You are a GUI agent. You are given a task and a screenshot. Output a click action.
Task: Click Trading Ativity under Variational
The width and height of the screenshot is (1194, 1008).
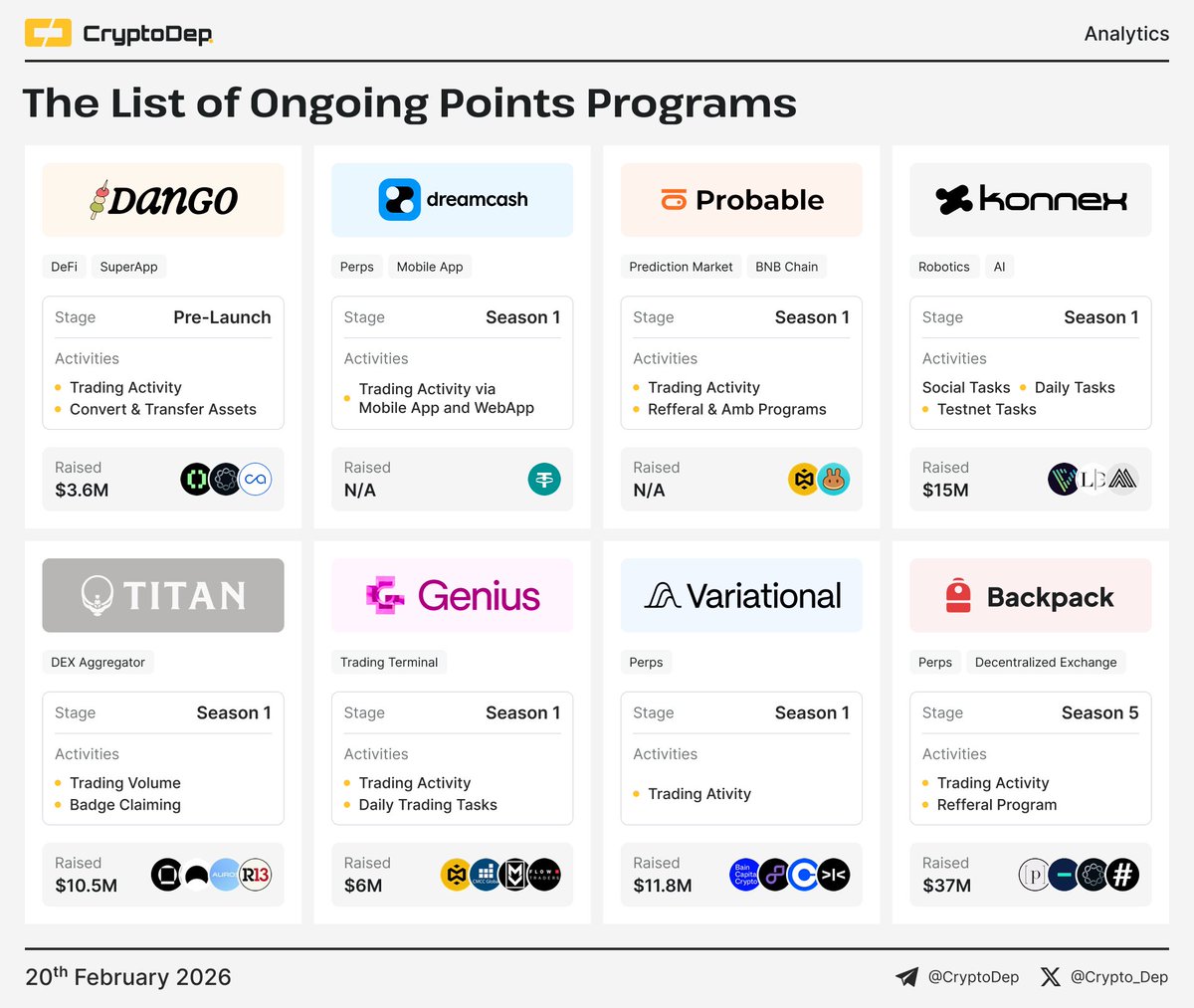click(x=699, y=794)
